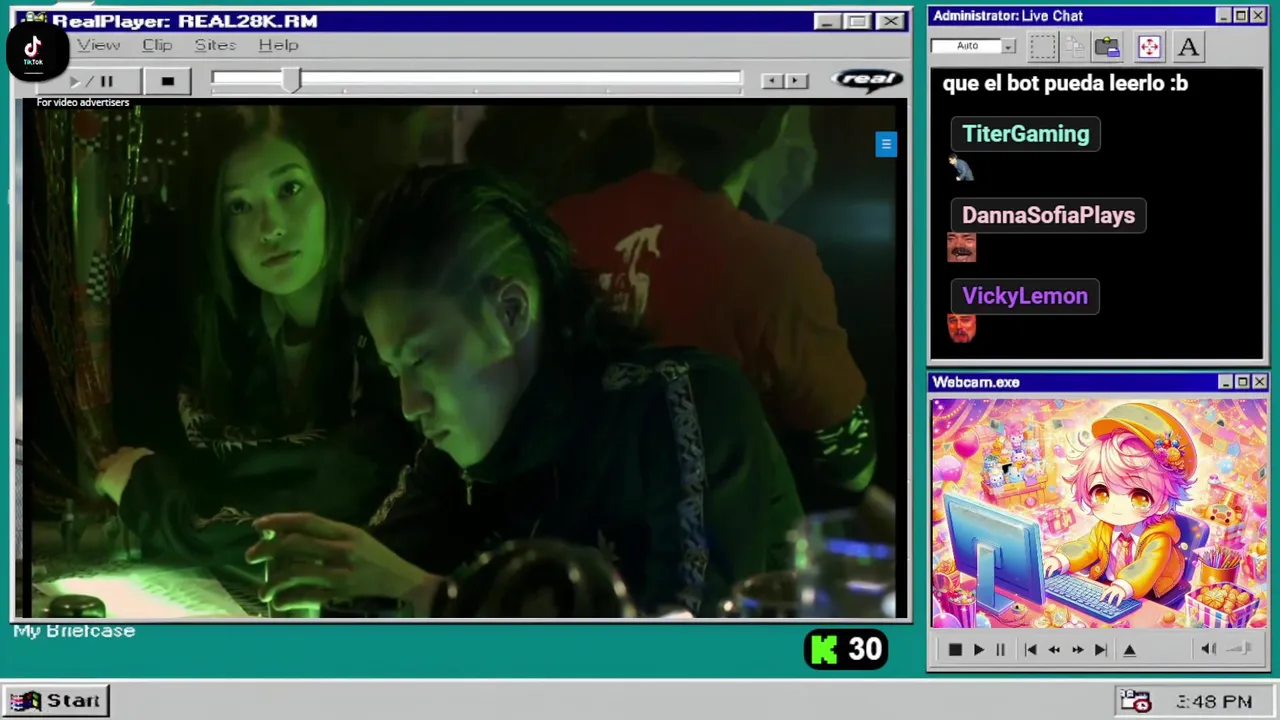
Task: Click the rewind button in Webcam.exe
Action: (x=1054, y=650)
